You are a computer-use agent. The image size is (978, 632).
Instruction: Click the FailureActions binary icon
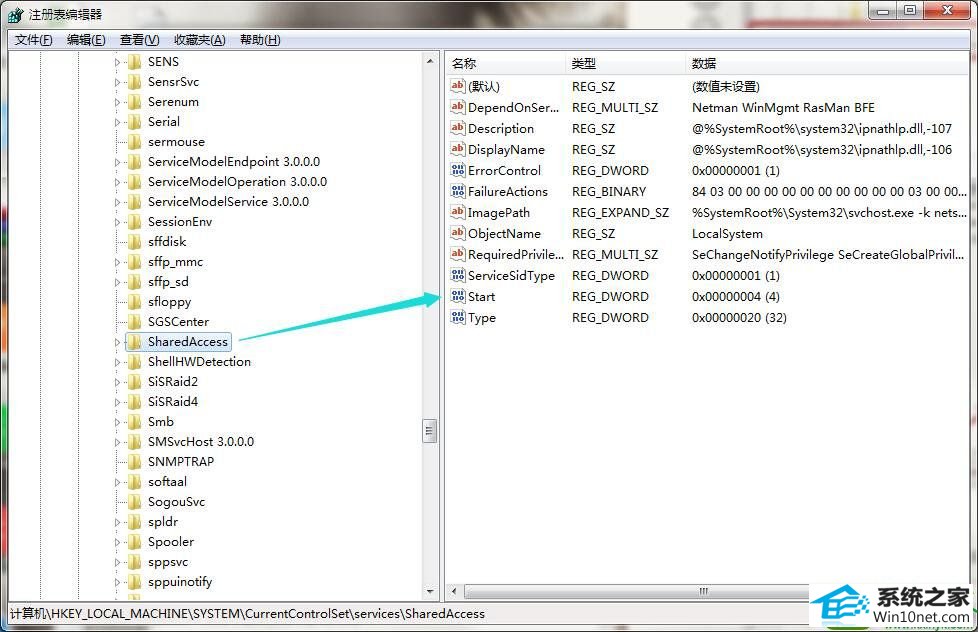[458, 191]
